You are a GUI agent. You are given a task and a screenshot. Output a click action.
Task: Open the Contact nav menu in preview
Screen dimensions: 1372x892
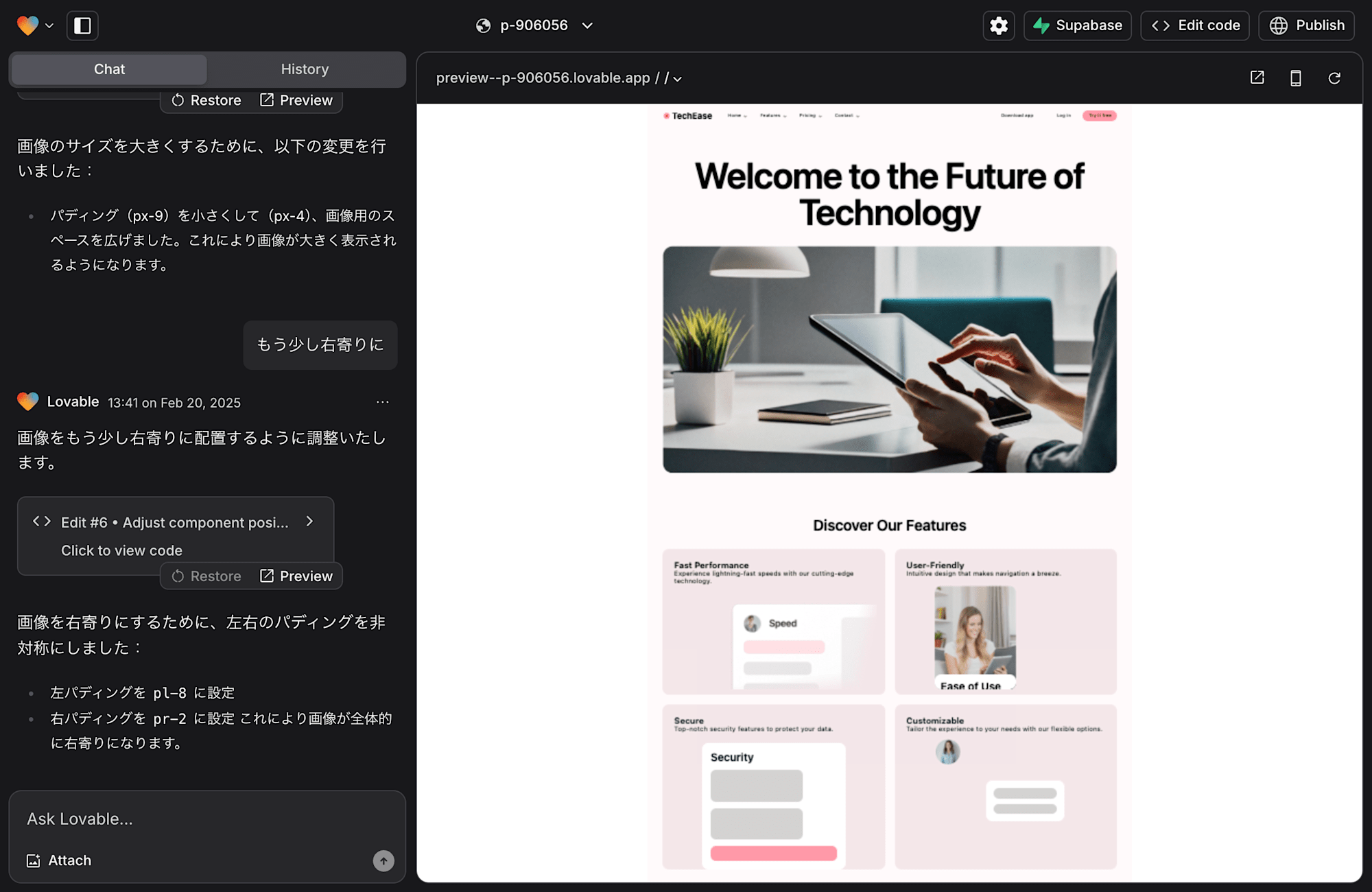point(847,116)
